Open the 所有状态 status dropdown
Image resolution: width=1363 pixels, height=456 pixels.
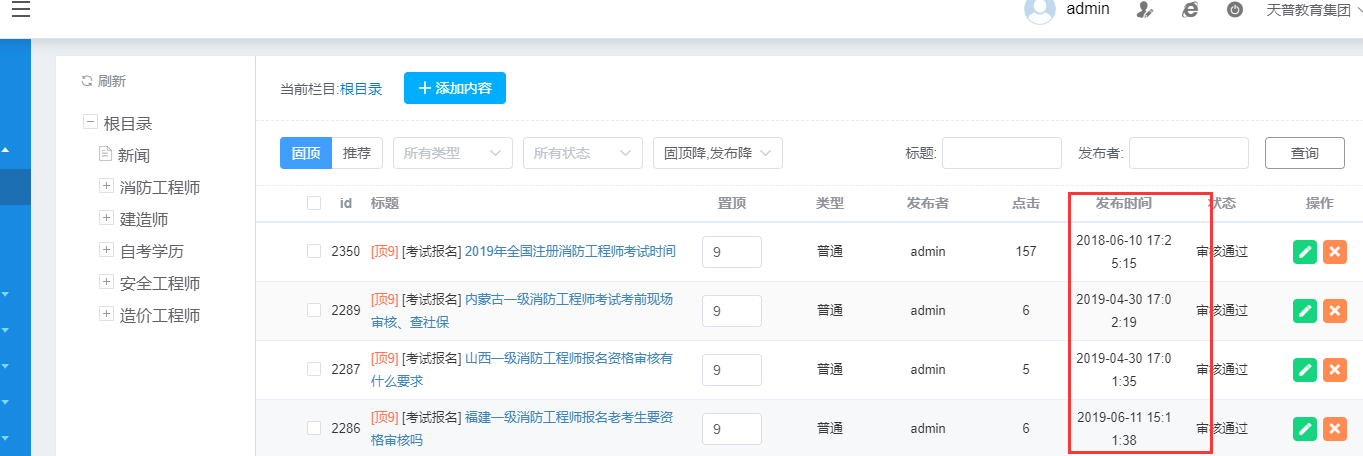[583, 153]
